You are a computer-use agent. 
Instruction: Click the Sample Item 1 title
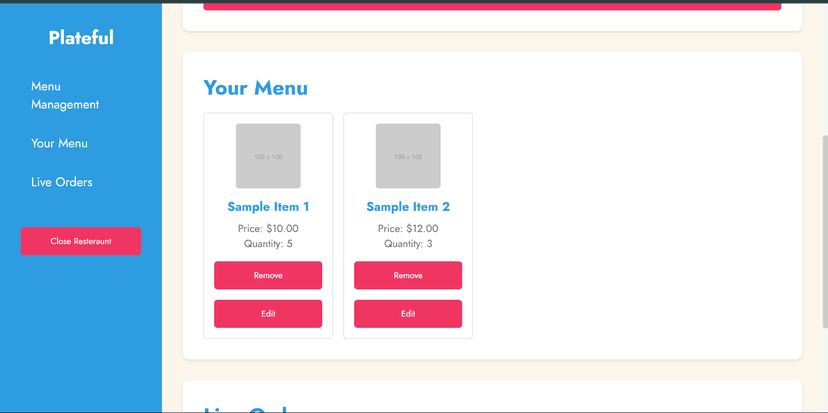268,206
